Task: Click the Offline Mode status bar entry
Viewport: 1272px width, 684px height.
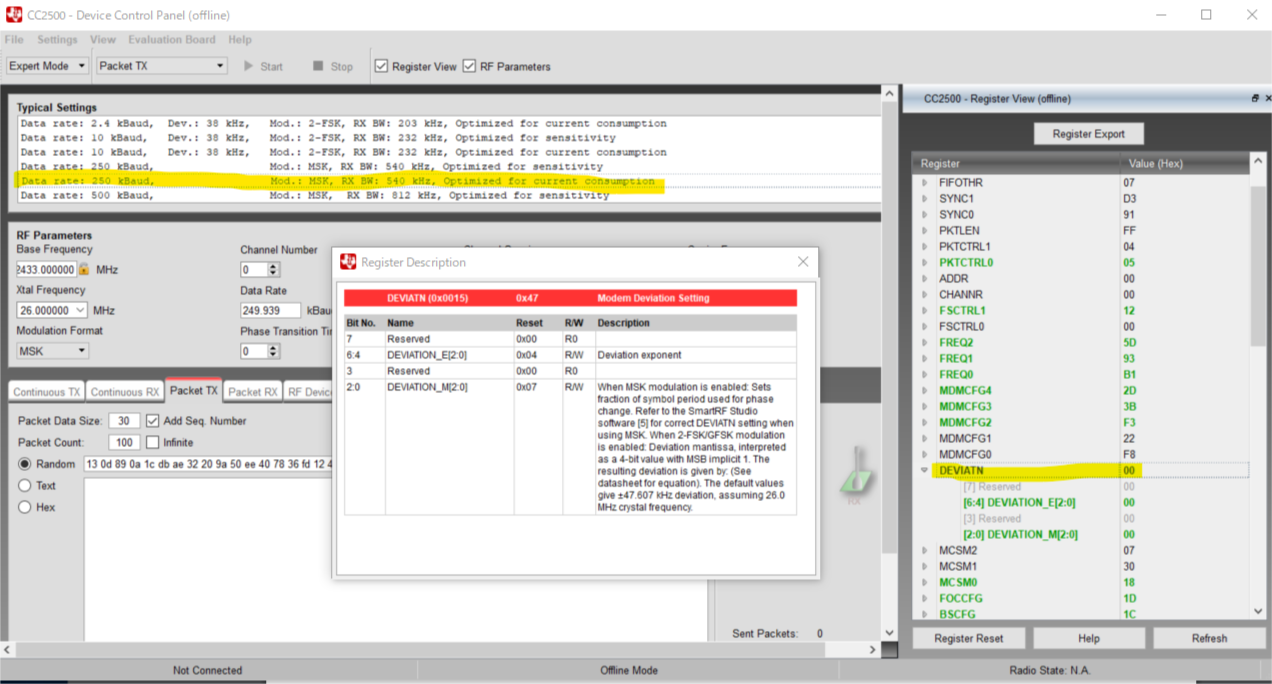Action: (x=628, y=670)
